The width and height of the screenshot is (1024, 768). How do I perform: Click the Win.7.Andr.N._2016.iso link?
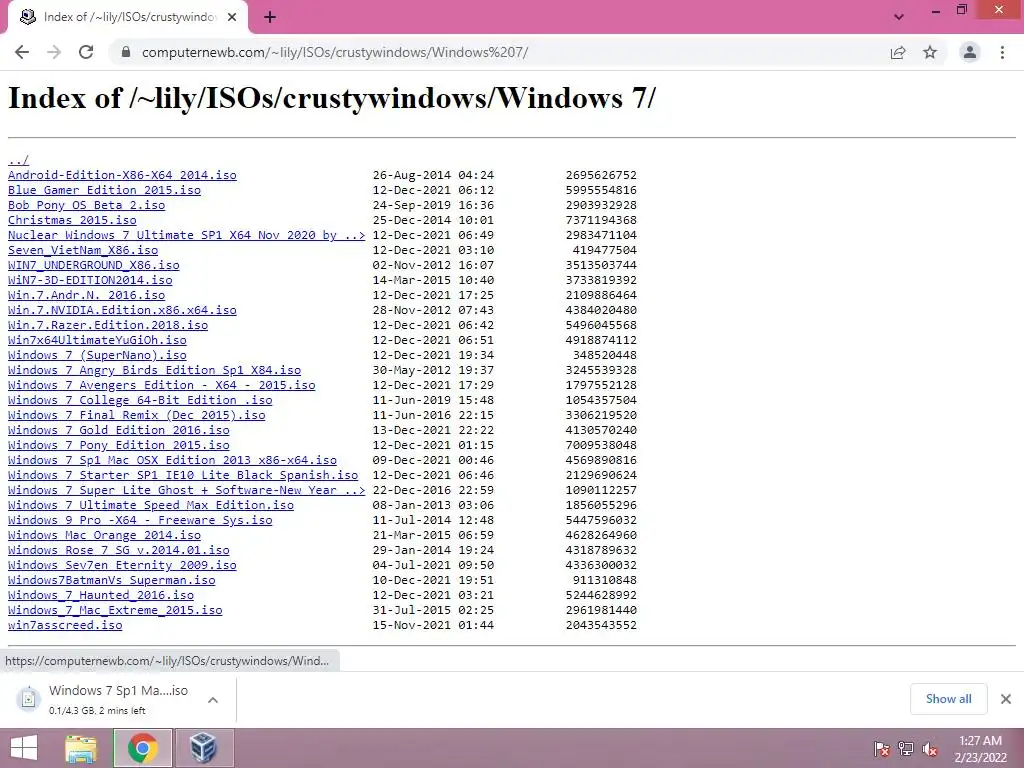[86, 295]
